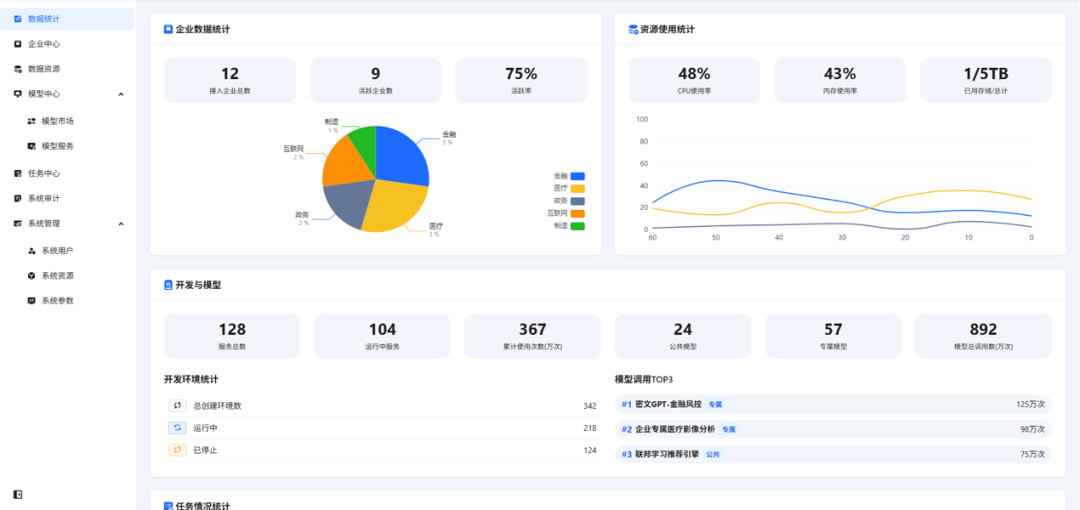This screenshot has height=510, width=1080.
Task: Click the 数据统计 sidebar icon
Action: pyautogui.click(x=18, y=19)
